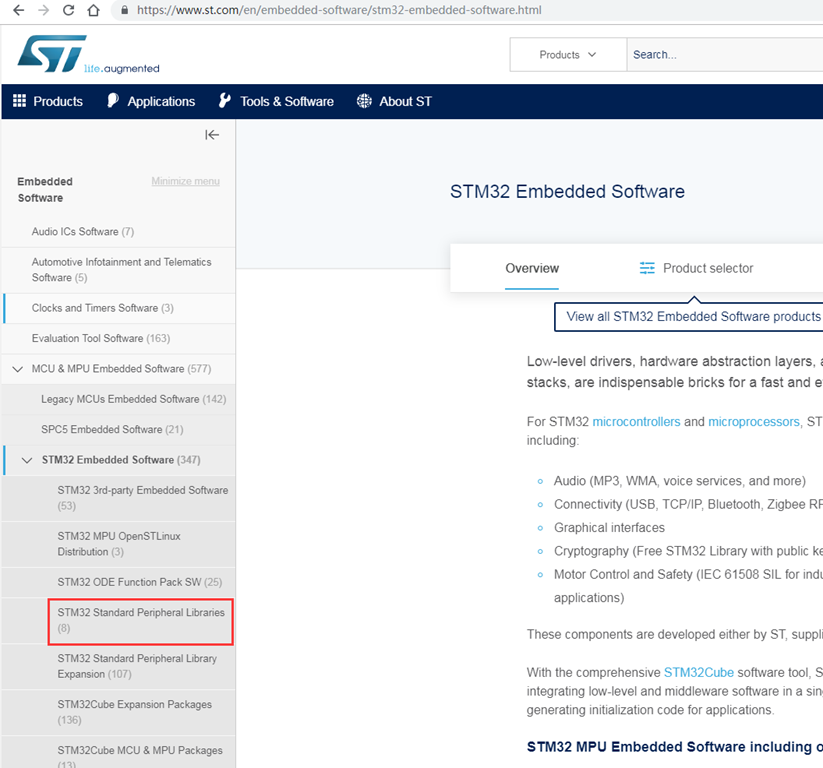Click the Applications lightbulb icon
Image resolution: width=823 pixels, height=768 pixels.
(x=113, y=100)
